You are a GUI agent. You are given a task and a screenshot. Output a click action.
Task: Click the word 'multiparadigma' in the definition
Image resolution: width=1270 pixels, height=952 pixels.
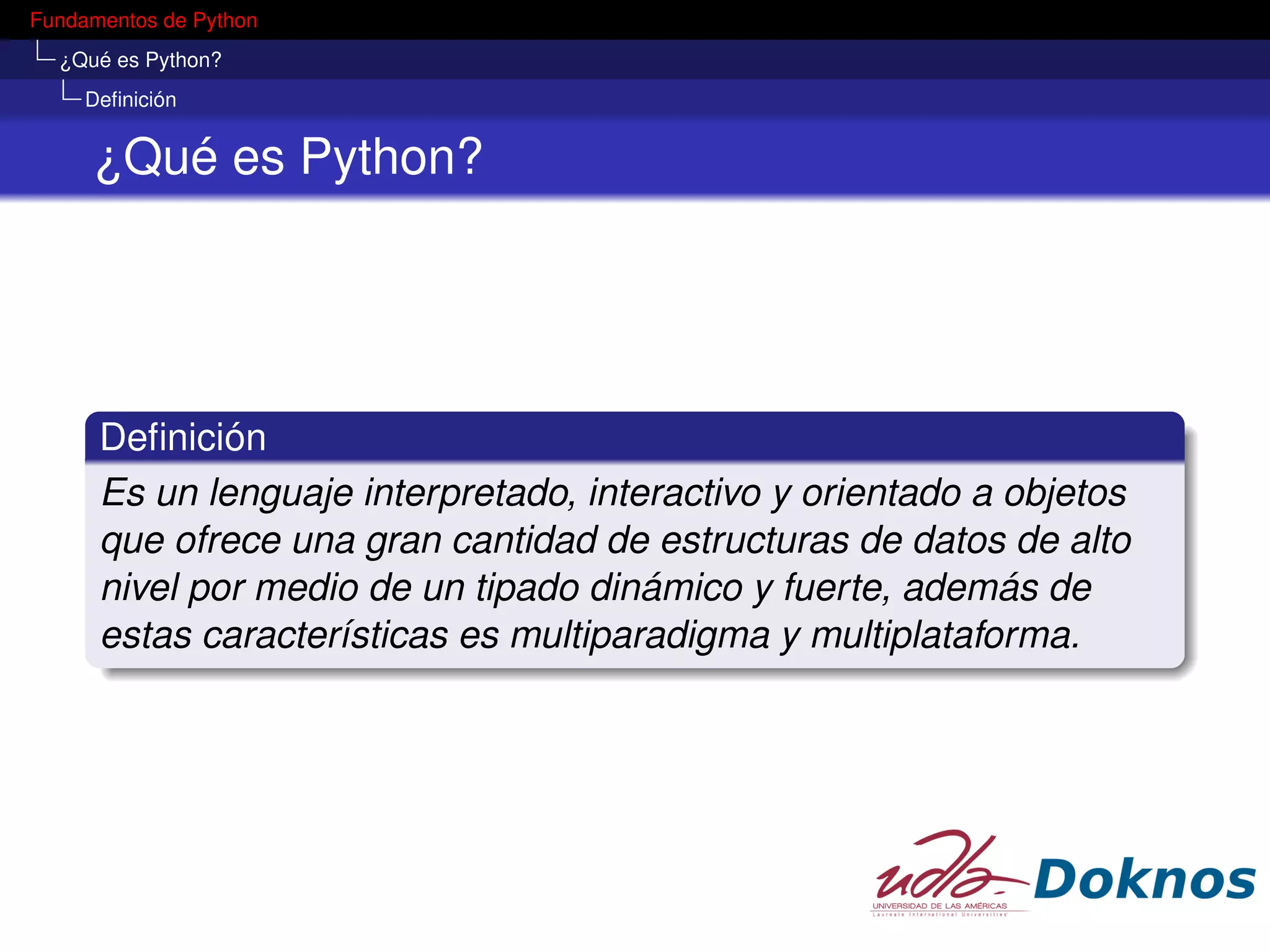pos(639,636)
